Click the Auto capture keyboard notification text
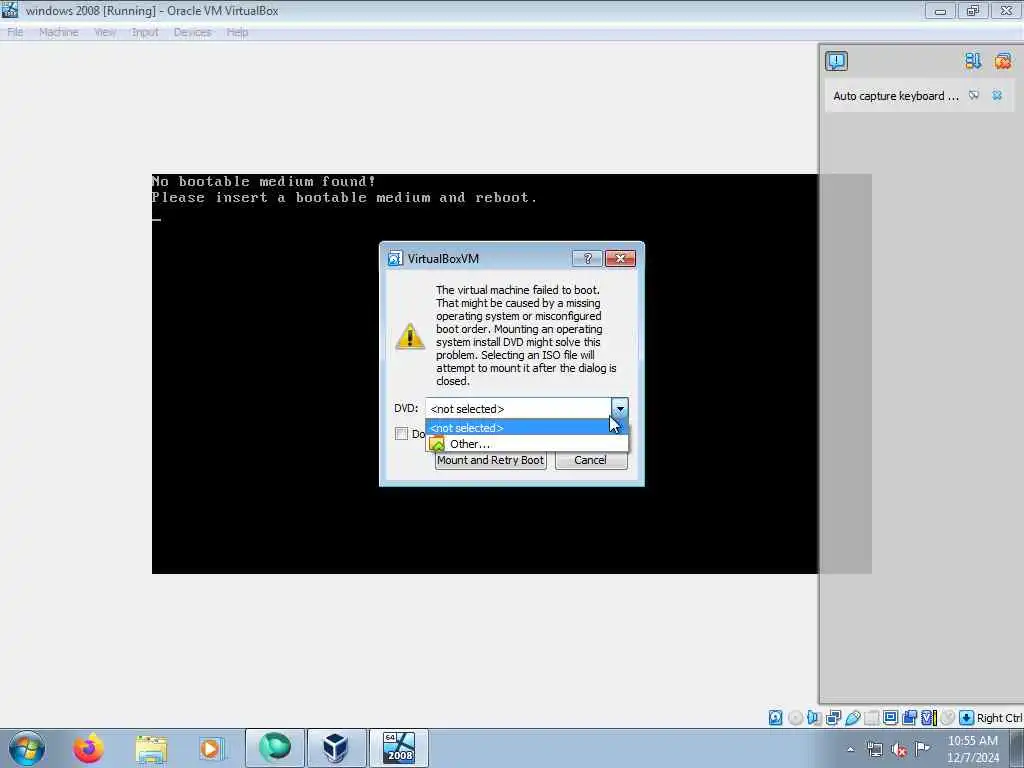This screenshot has width=1024, height=768. coord(895,96)
